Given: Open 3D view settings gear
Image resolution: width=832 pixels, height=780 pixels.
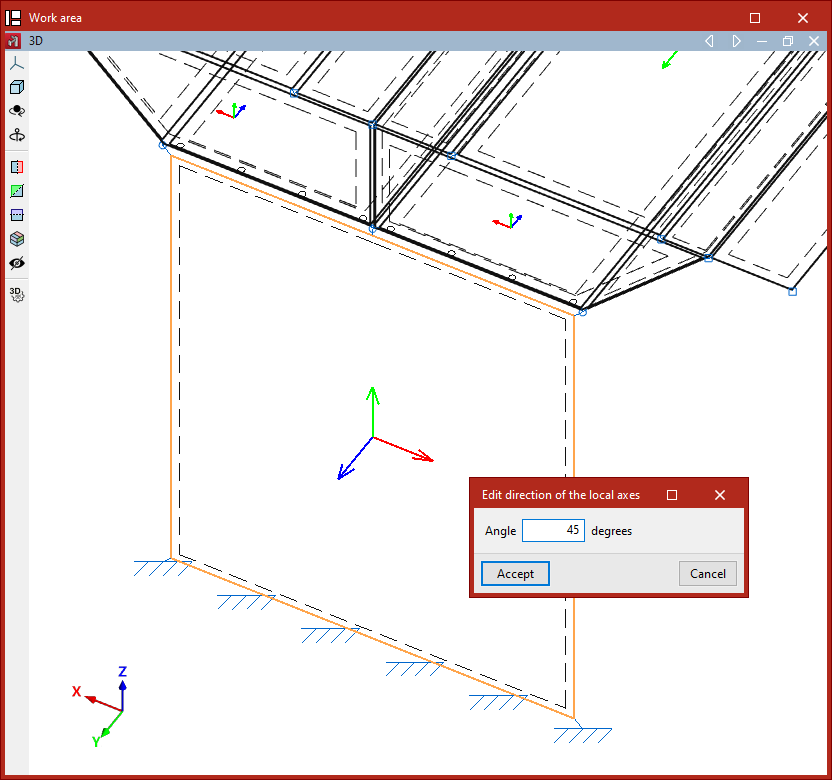Looking at the screenshot, I should point(17,294).
